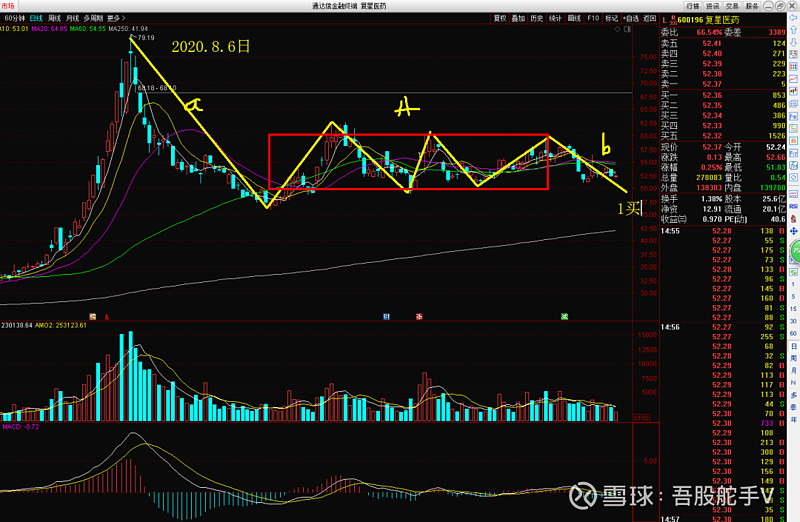This screenshot has height=522, width=800.
Task: Click the 标记 mark button
Action: 611,18
